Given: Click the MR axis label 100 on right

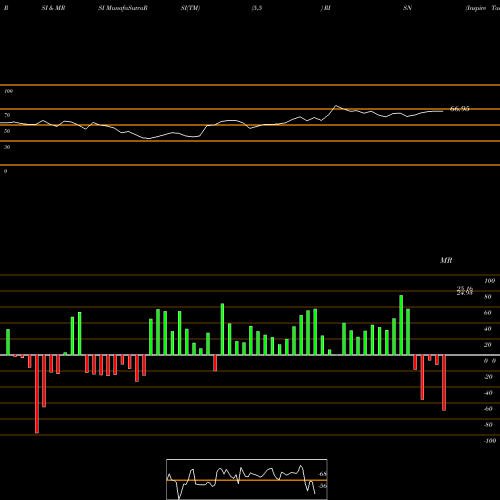Looking at the screenshot, I should click(489, 281).
